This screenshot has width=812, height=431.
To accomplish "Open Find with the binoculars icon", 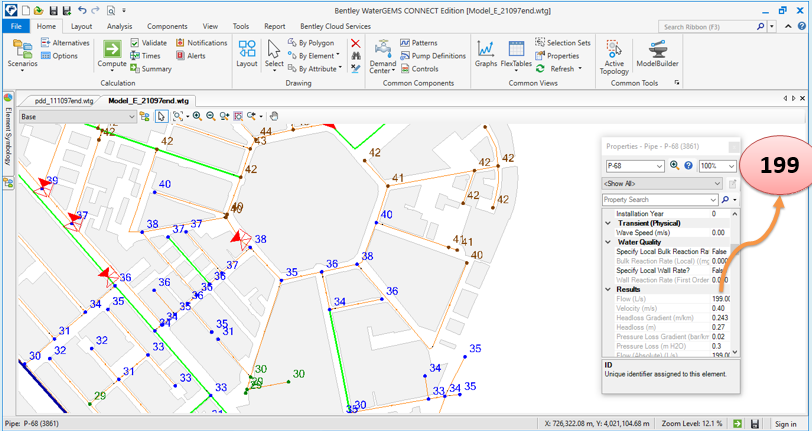I will click(x=355, y=56).
